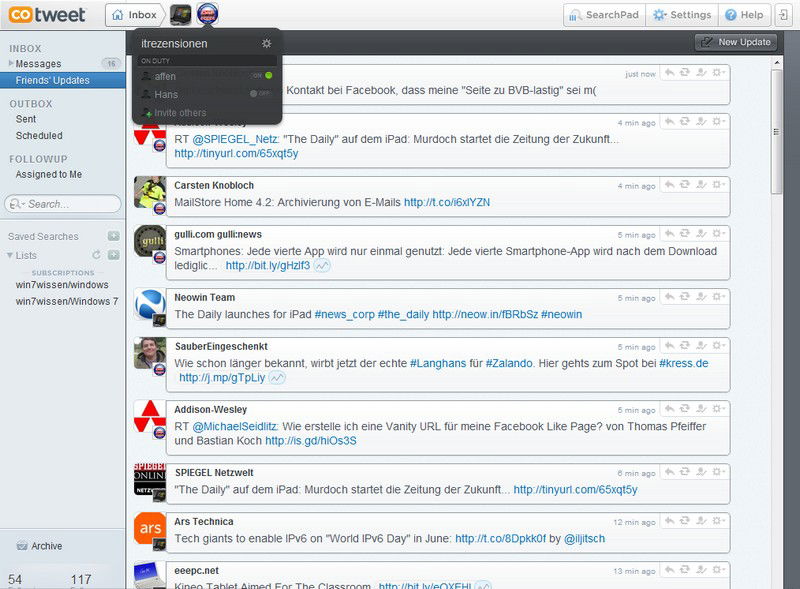
Task: Open the Sent outbox
Action: click(26, 119)
